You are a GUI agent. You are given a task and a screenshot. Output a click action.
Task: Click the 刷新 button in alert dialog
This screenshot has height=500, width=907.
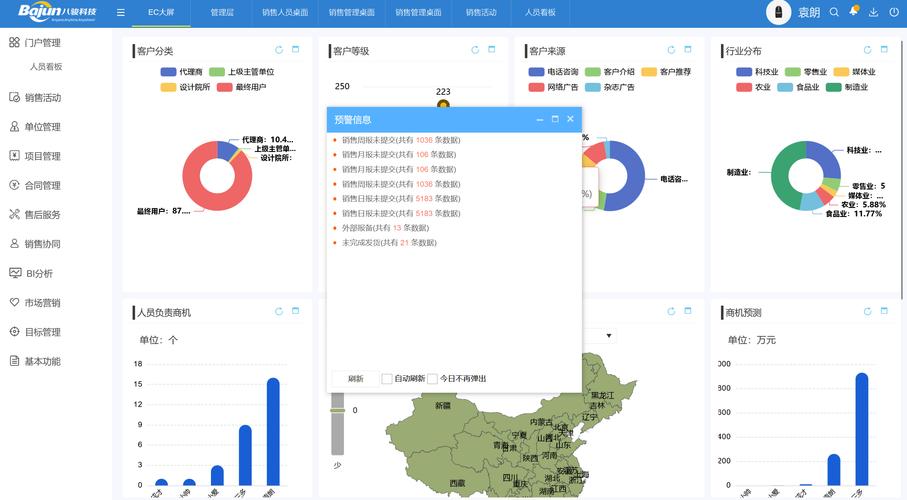coord(355,379)
